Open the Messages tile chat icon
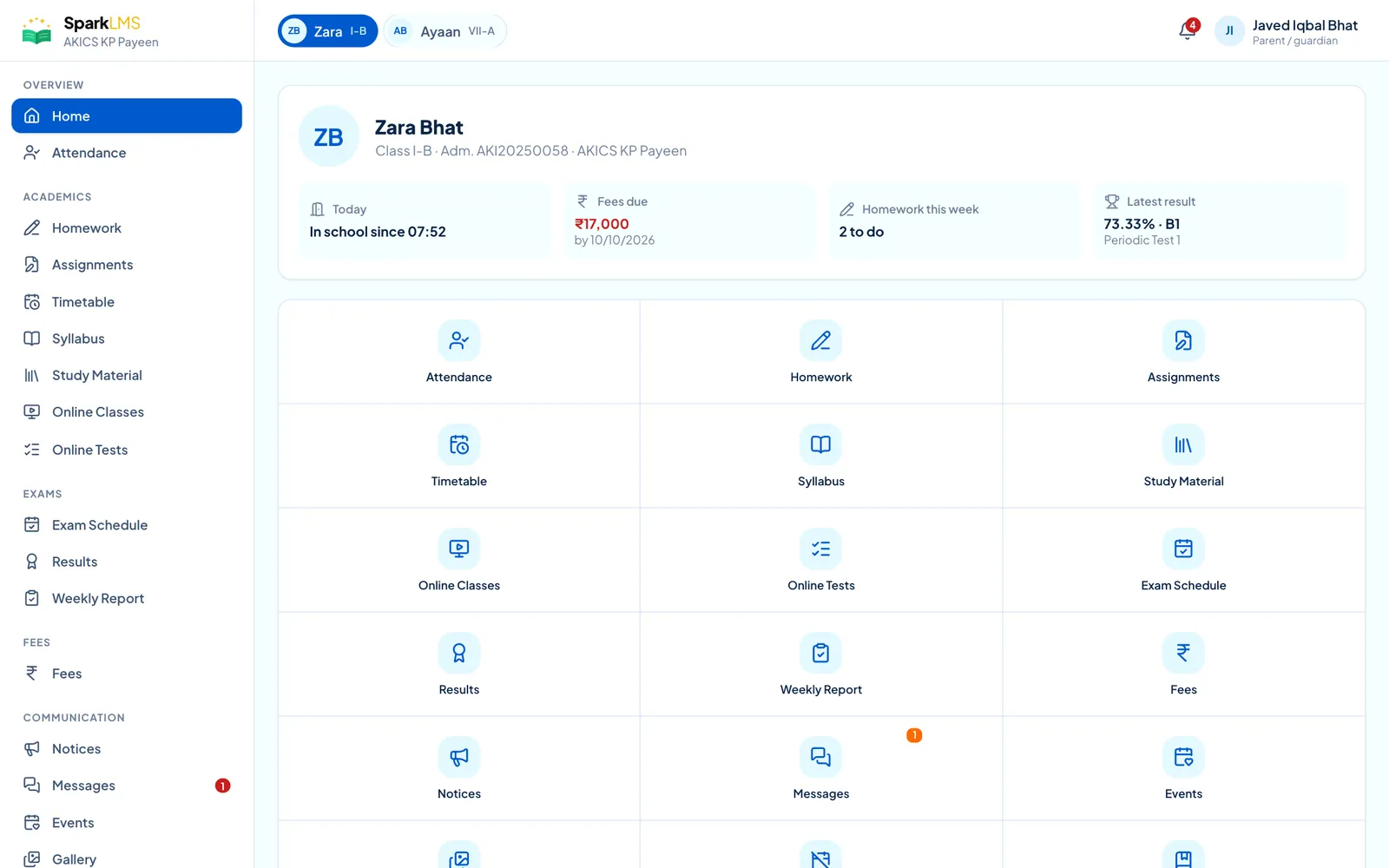 click(820, 757)
